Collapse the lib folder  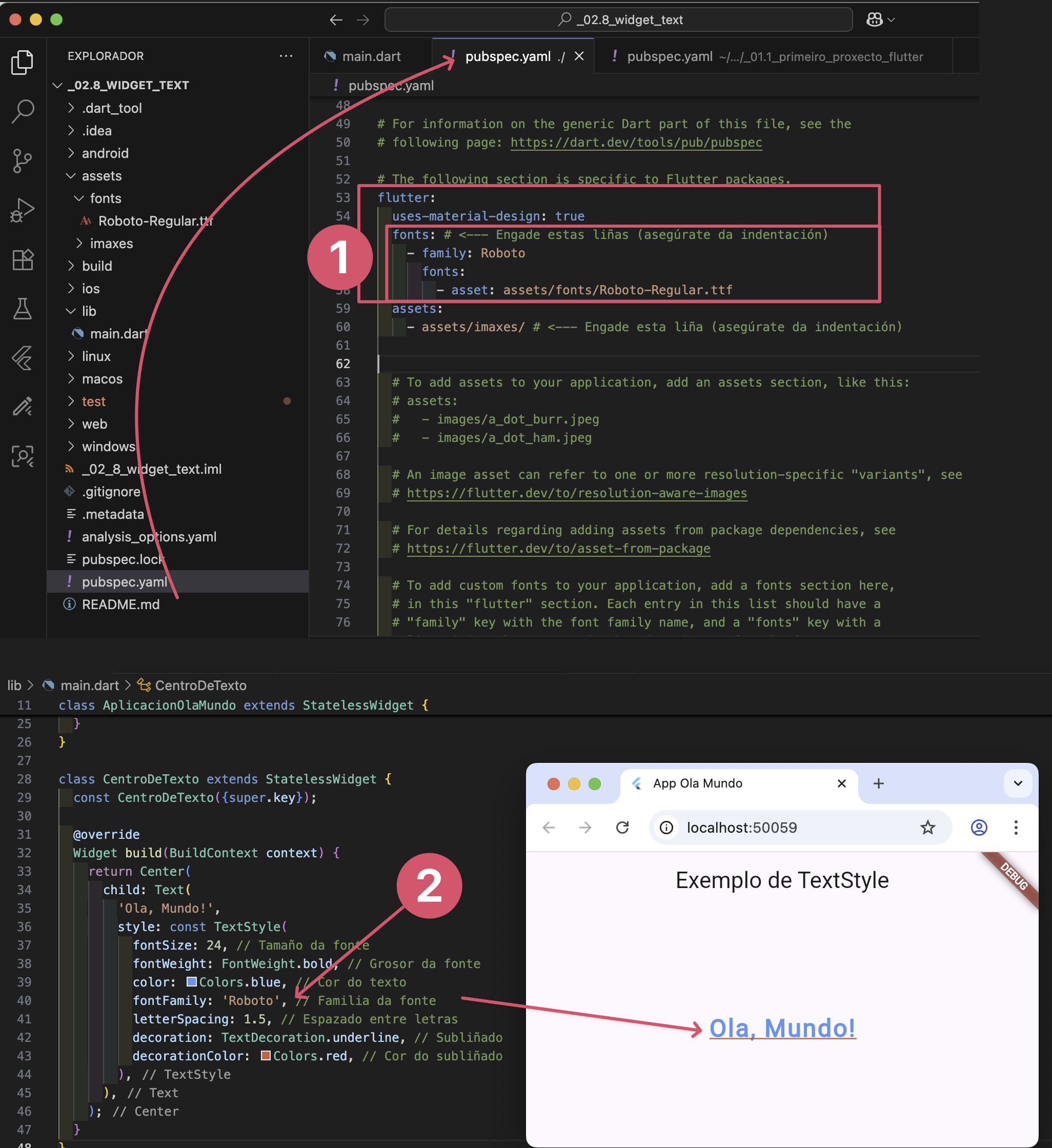[88, 311]
